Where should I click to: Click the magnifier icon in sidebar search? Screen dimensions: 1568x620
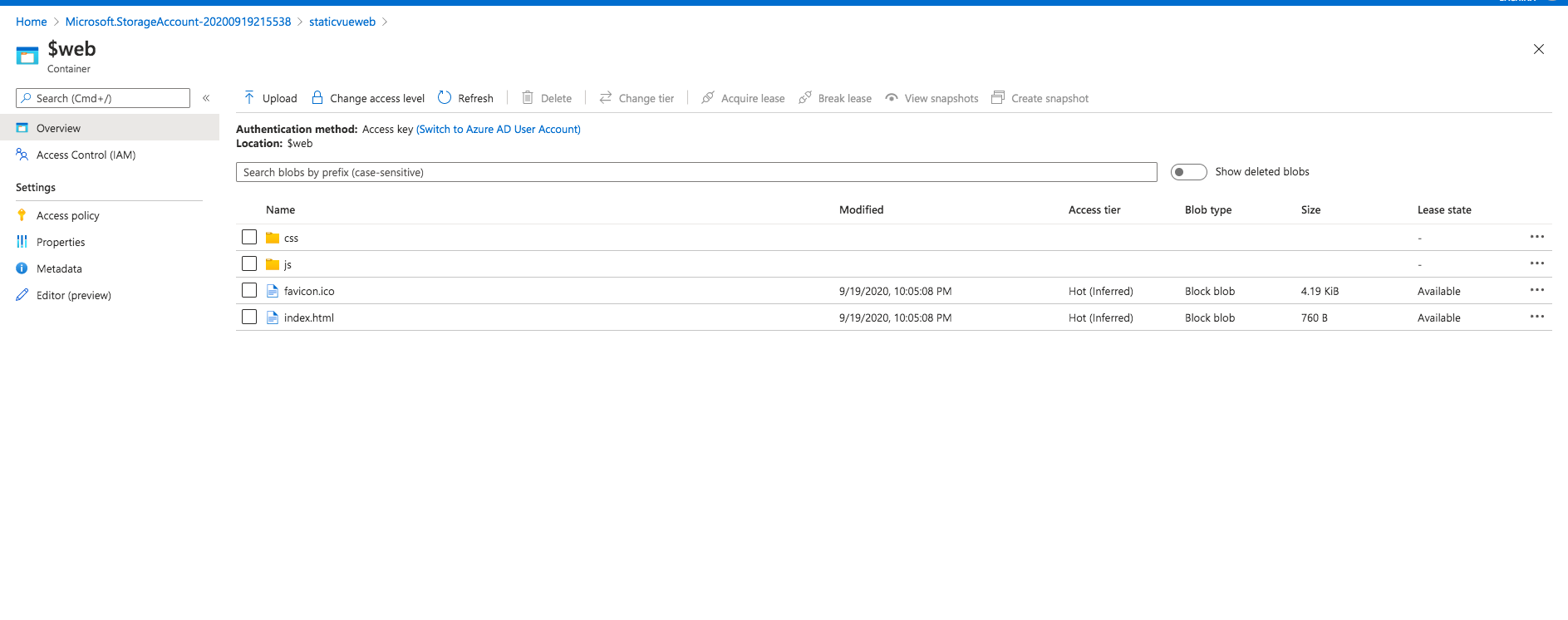[x=27, y=98]
